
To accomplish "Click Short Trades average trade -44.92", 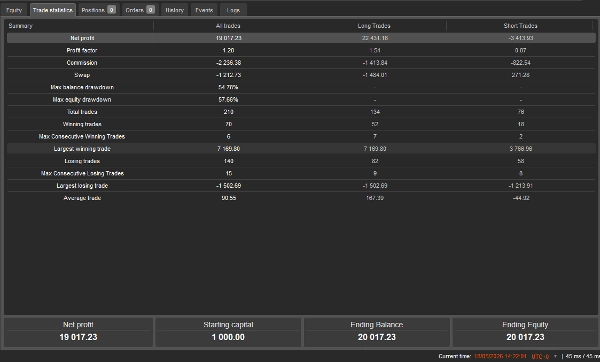I will click(521, 198).
